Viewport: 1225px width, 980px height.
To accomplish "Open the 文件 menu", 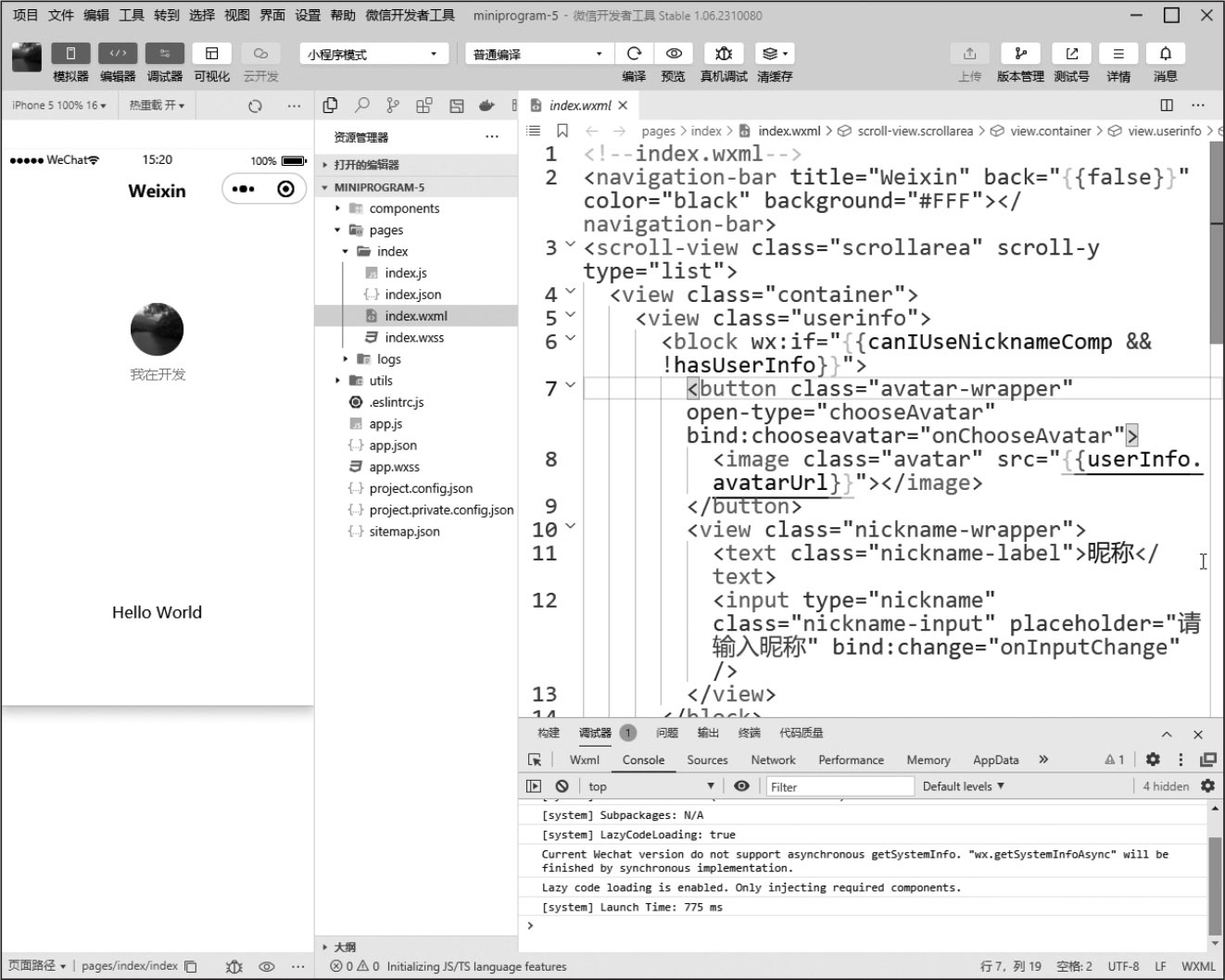I will pyautogui.click(x=61, y=15).
